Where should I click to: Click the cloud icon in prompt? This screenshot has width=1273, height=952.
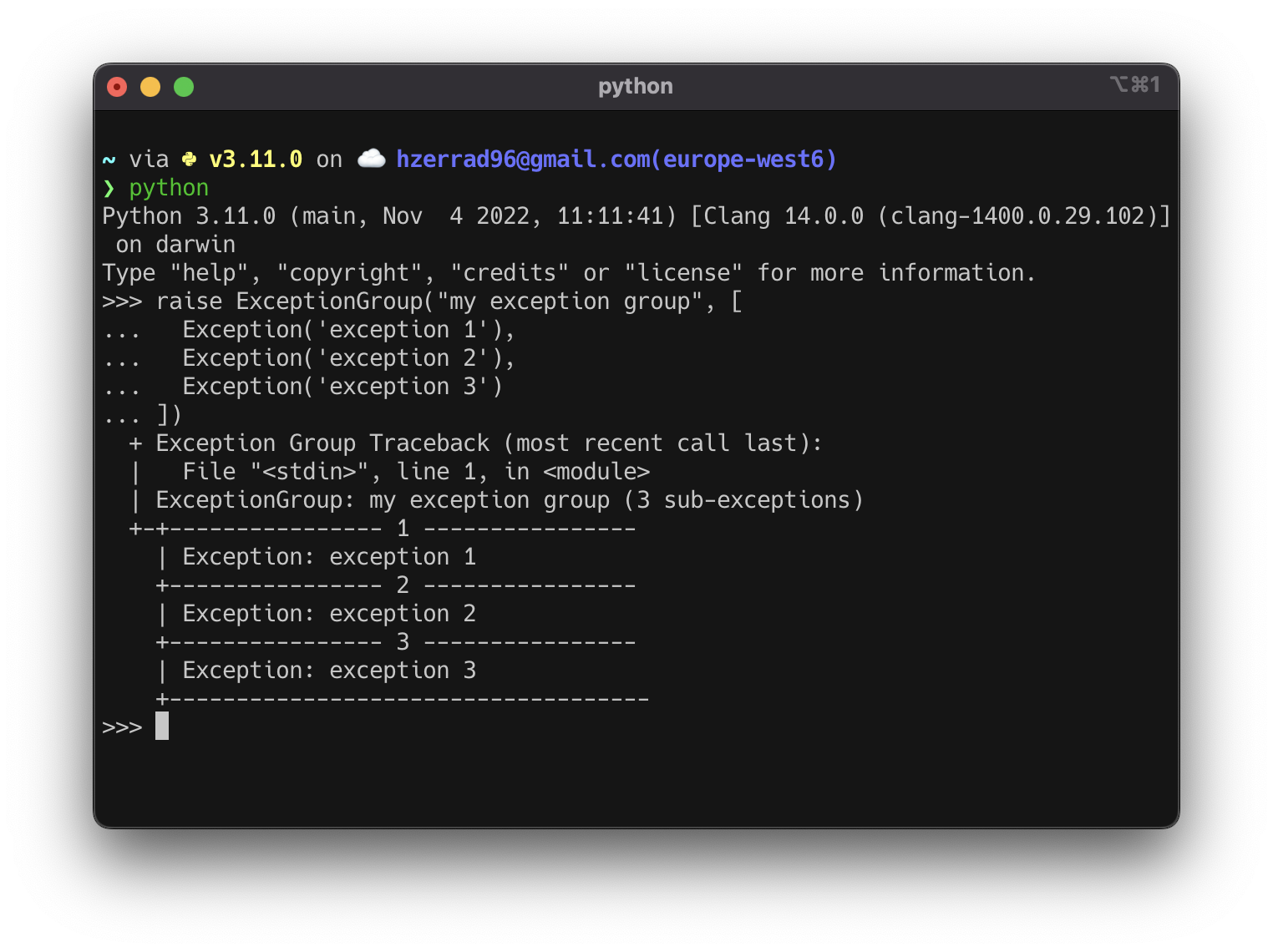pyautogui.click(x=371, y=158)
